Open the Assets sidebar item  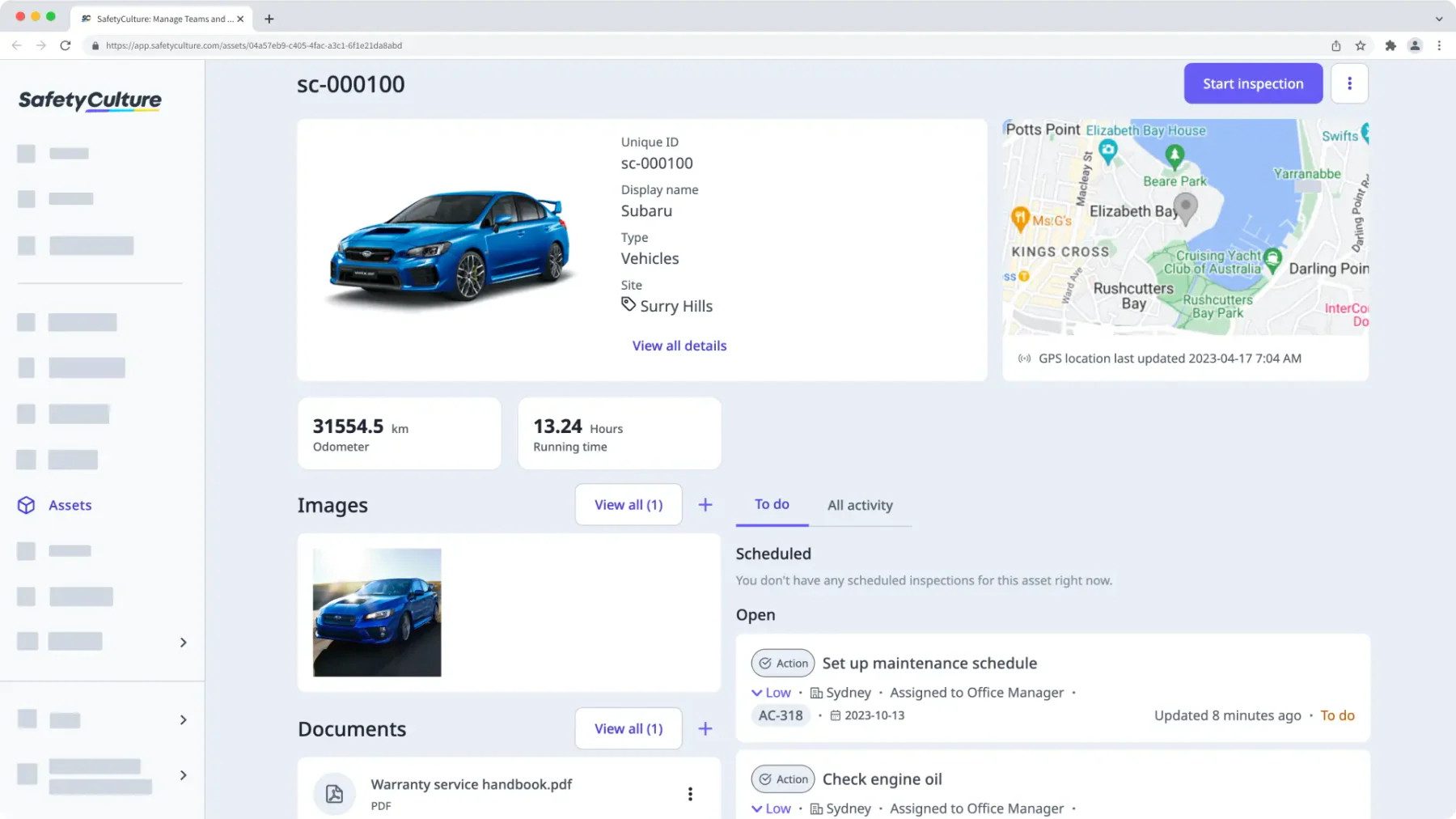[x=70, y=505]
